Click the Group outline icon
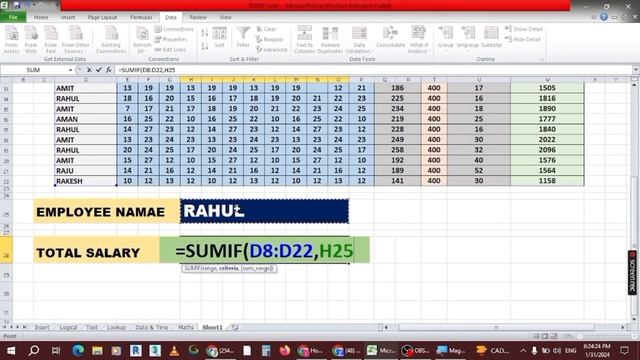 tap(446, 38)
